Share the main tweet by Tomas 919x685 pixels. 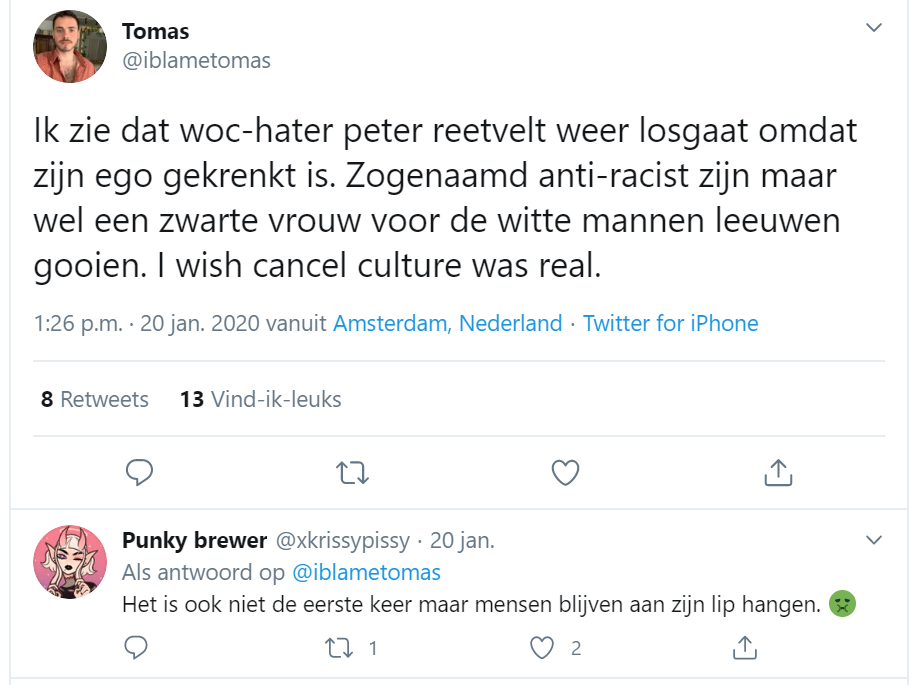778,472
